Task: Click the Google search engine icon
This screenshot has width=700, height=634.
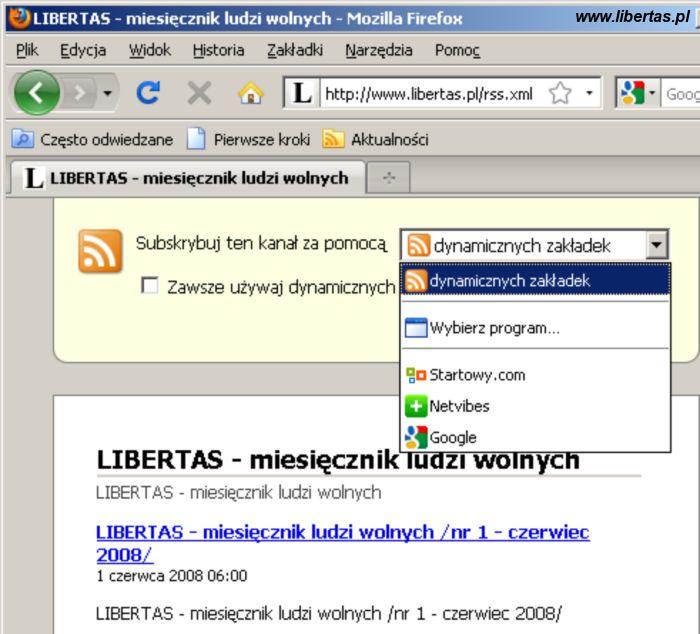Action: 632,94
